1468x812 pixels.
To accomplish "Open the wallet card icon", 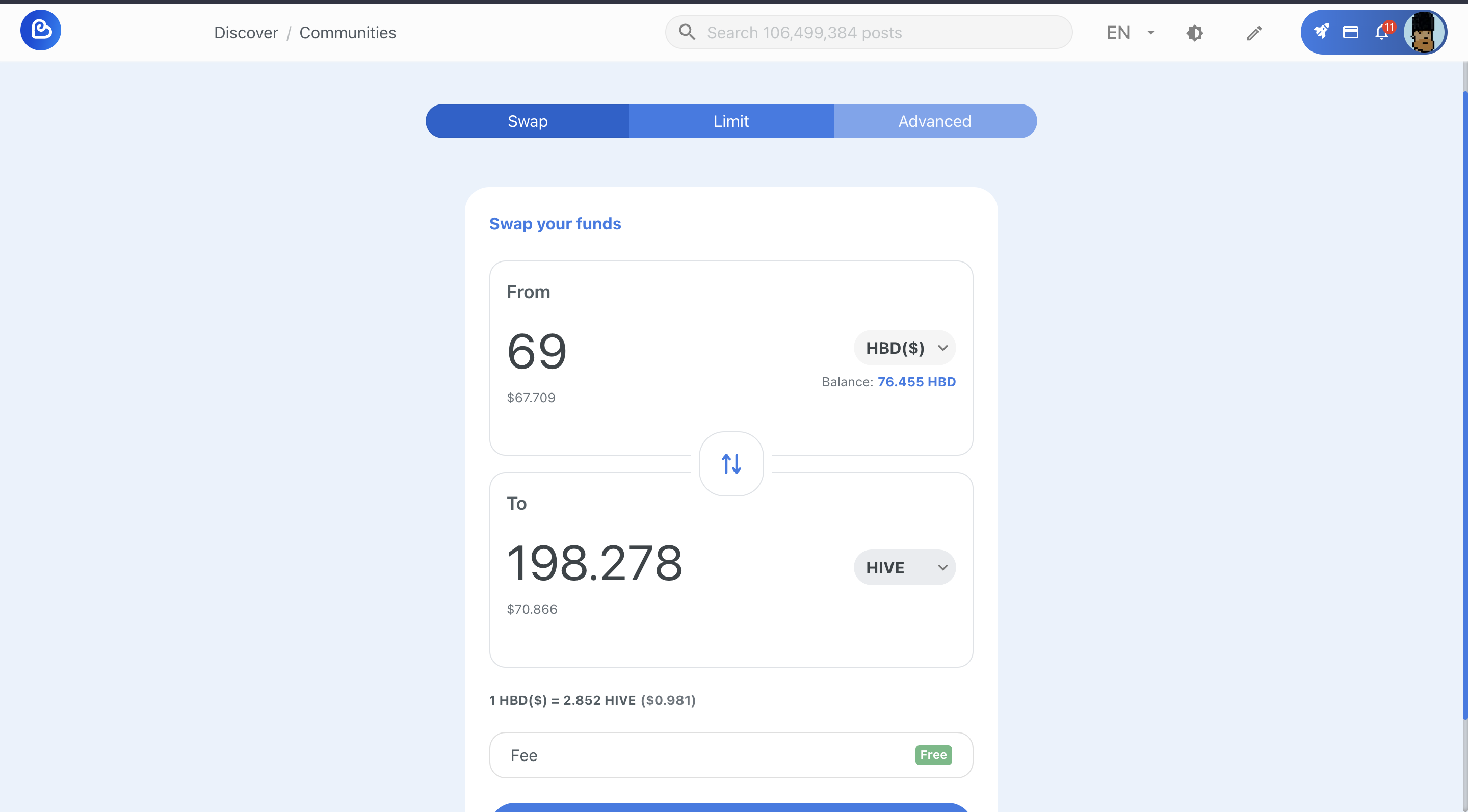I will click(x=1351, y=32).
